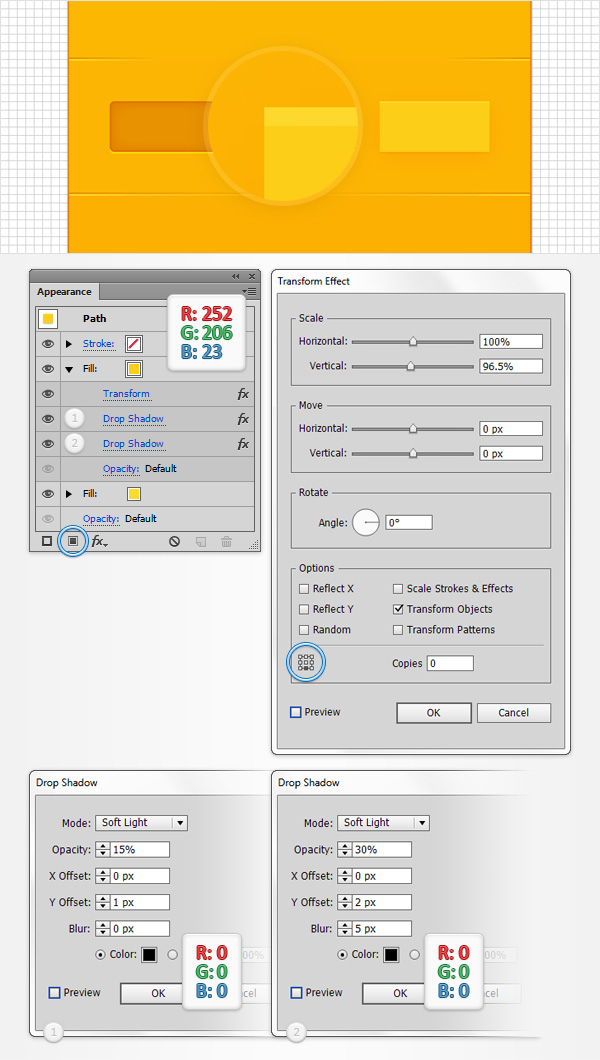Enable Preview in the 30% Drop Shadow dialog

(x=296, y=993)
